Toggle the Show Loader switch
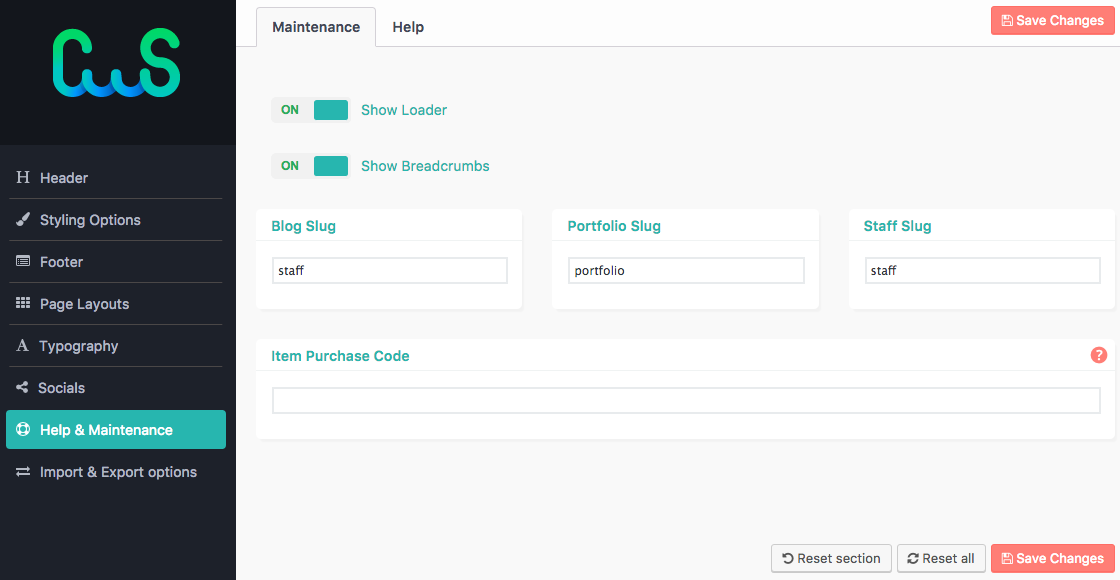The height and width of the screenshot is (580, 1120). [311, 110]
